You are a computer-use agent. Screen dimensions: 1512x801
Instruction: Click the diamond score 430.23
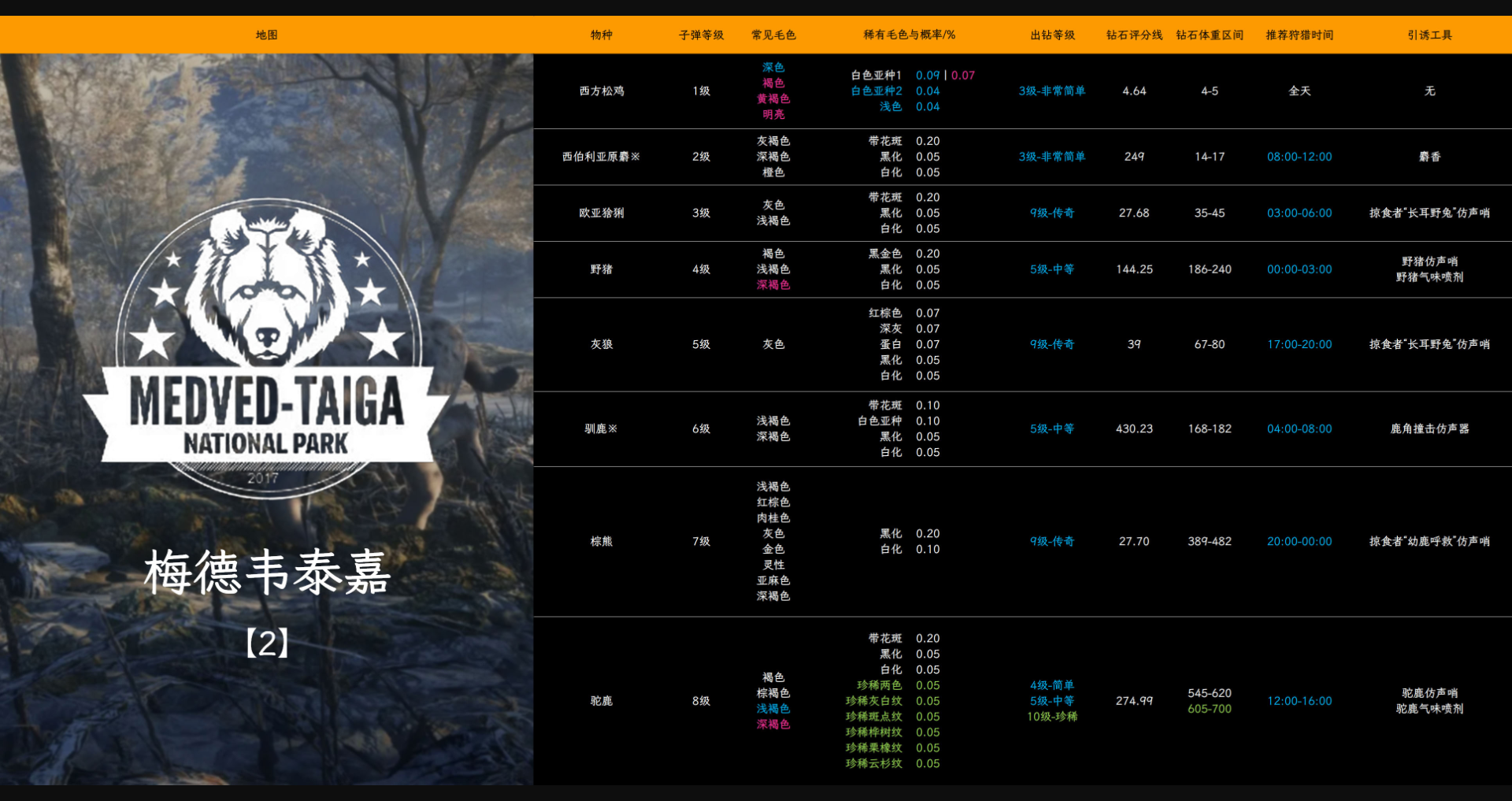1135,429
